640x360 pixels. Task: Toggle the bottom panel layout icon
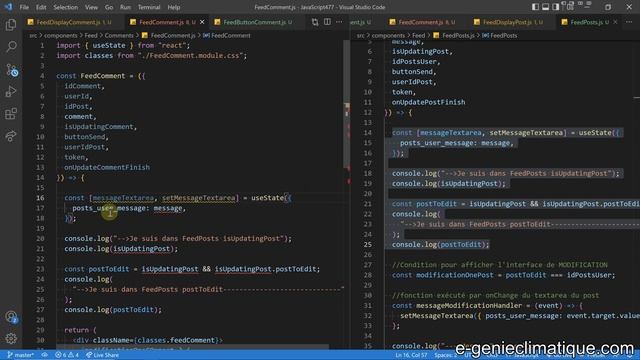(x=545, y=7)
